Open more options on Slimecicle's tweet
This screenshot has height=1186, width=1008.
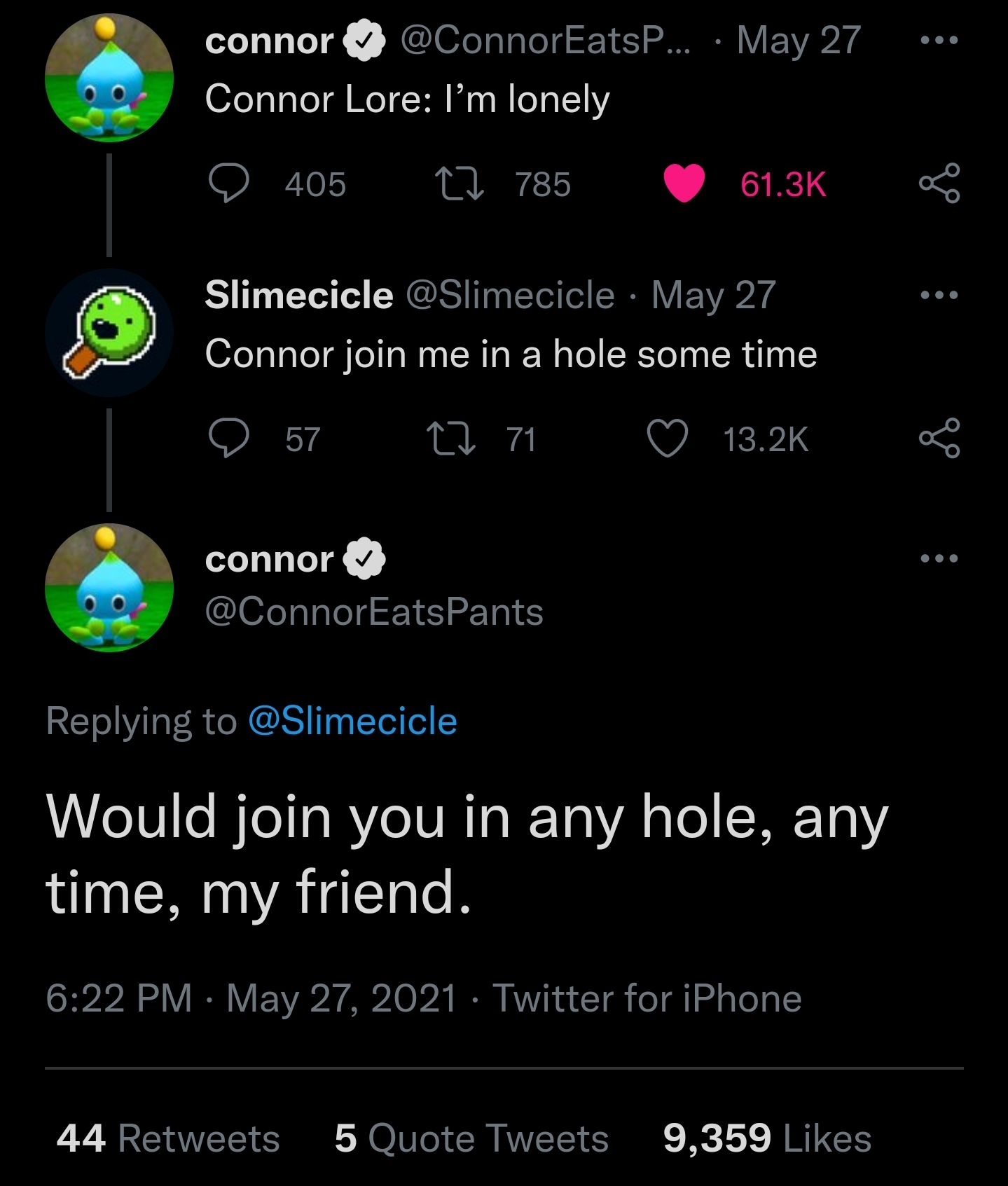coord(939,295)
